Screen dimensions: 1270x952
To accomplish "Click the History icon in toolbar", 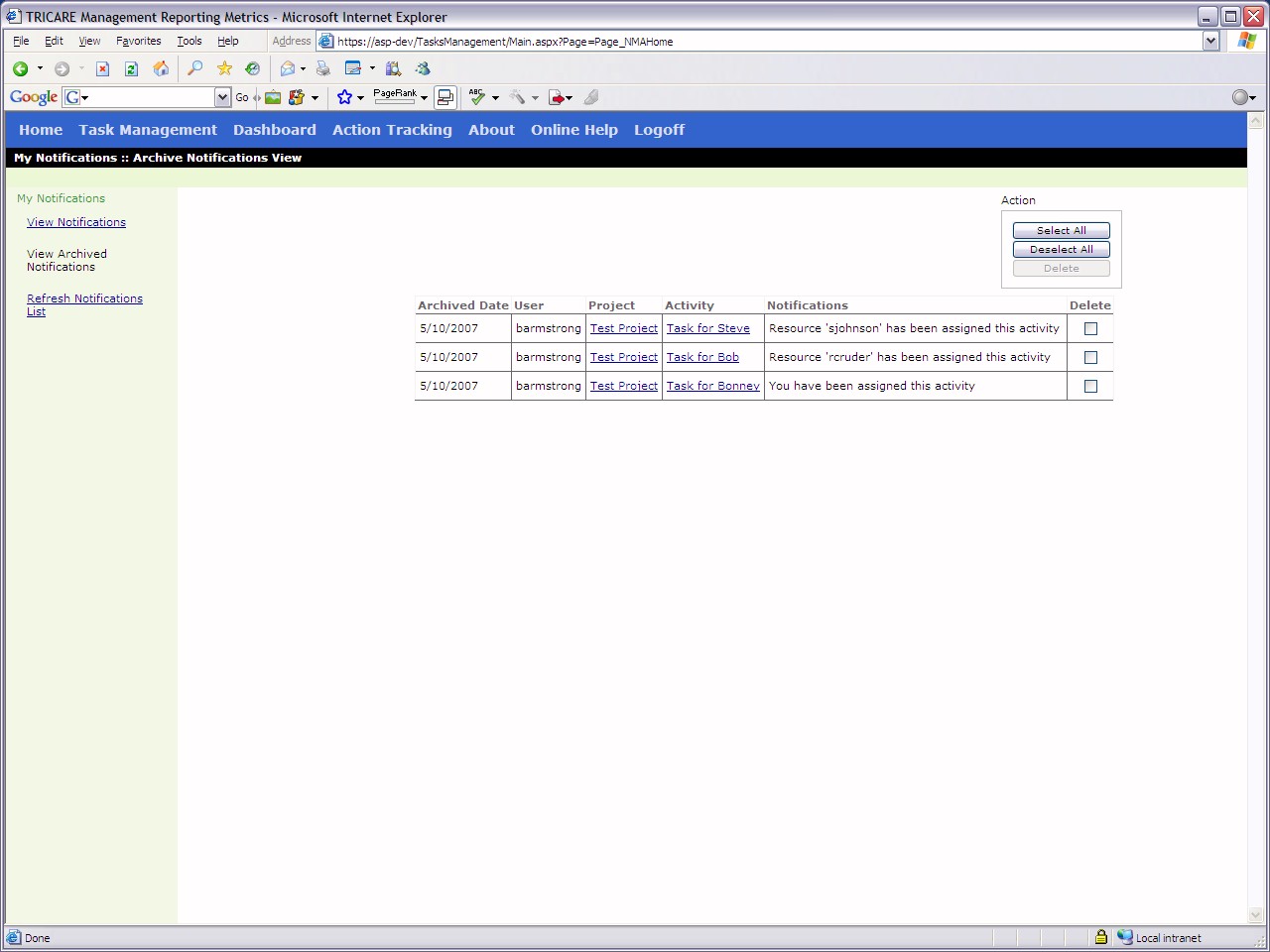I will pyautogui.click(x=253, y=68).
